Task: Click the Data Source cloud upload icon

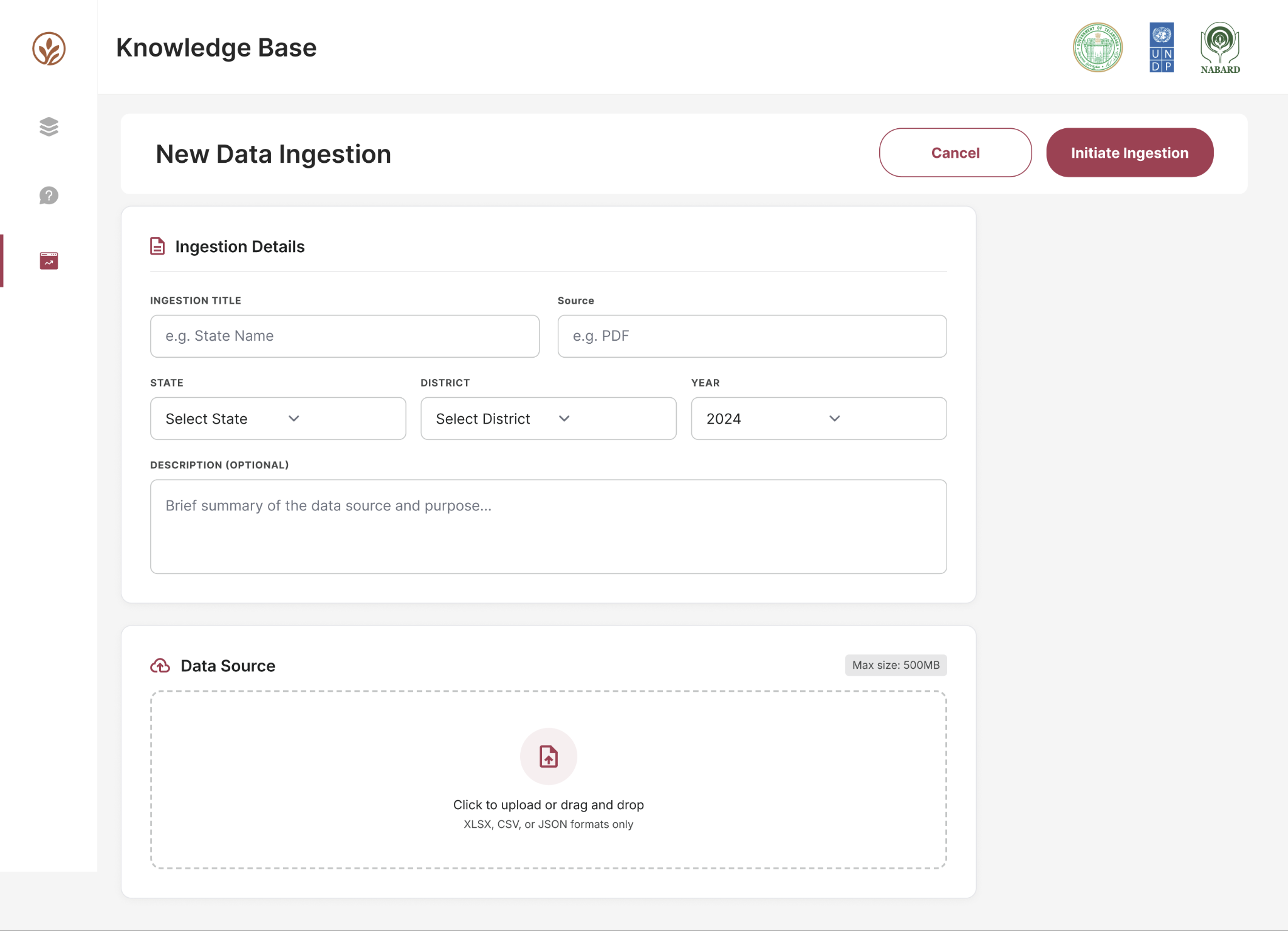Action: click(160, 666)
